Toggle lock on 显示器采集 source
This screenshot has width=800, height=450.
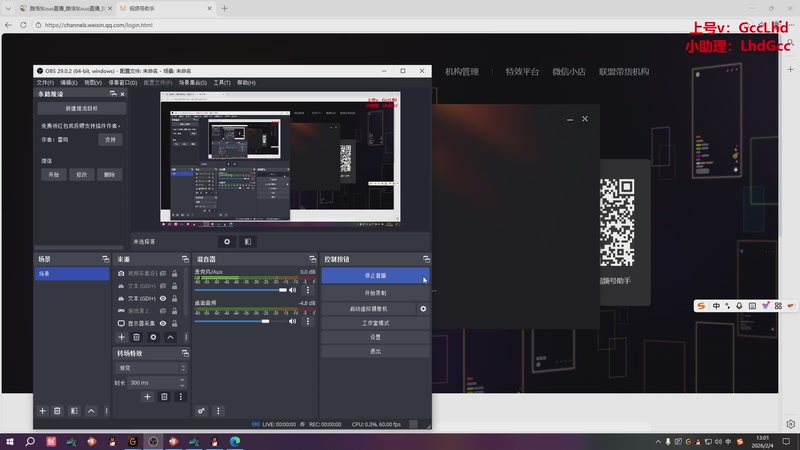pos(174,323)
